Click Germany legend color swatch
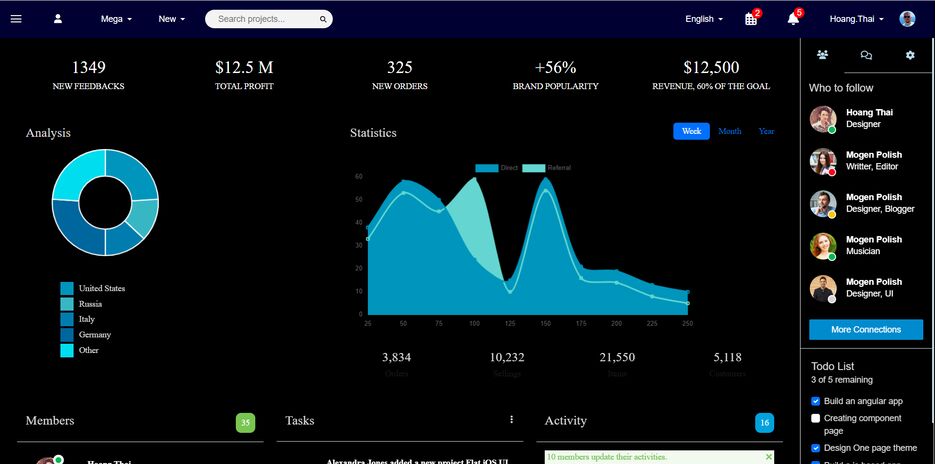This screenshot has width=935, height=464. [x=67, y=335]
